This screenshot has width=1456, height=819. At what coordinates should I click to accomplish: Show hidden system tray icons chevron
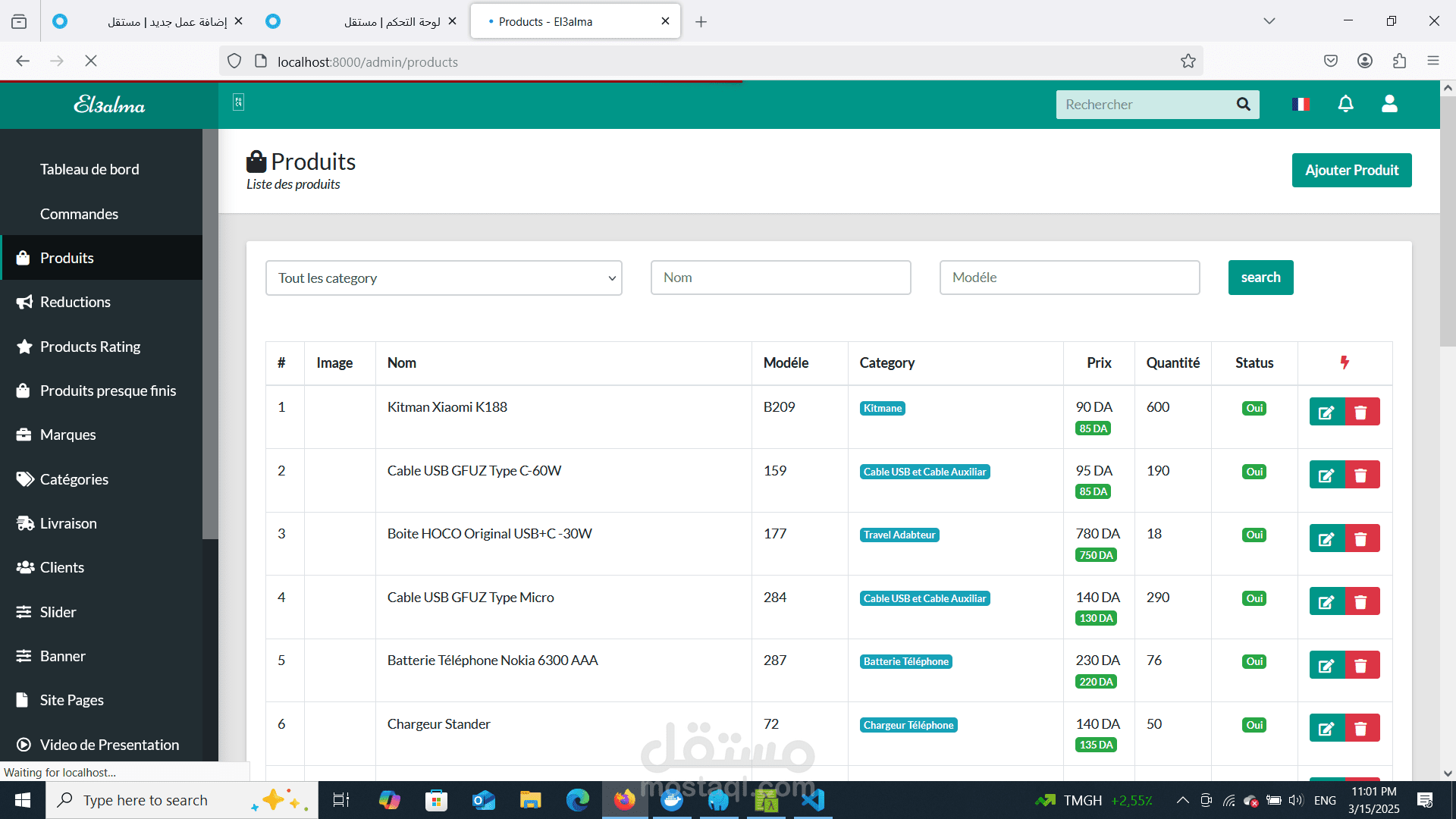coord(1182,800)
